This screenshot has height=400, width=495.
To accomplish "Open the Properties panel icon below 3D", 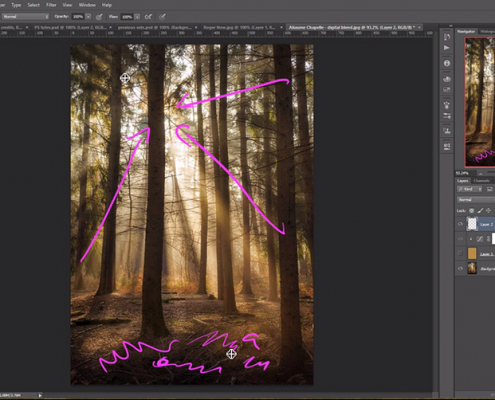I will [x=447, y=90].
